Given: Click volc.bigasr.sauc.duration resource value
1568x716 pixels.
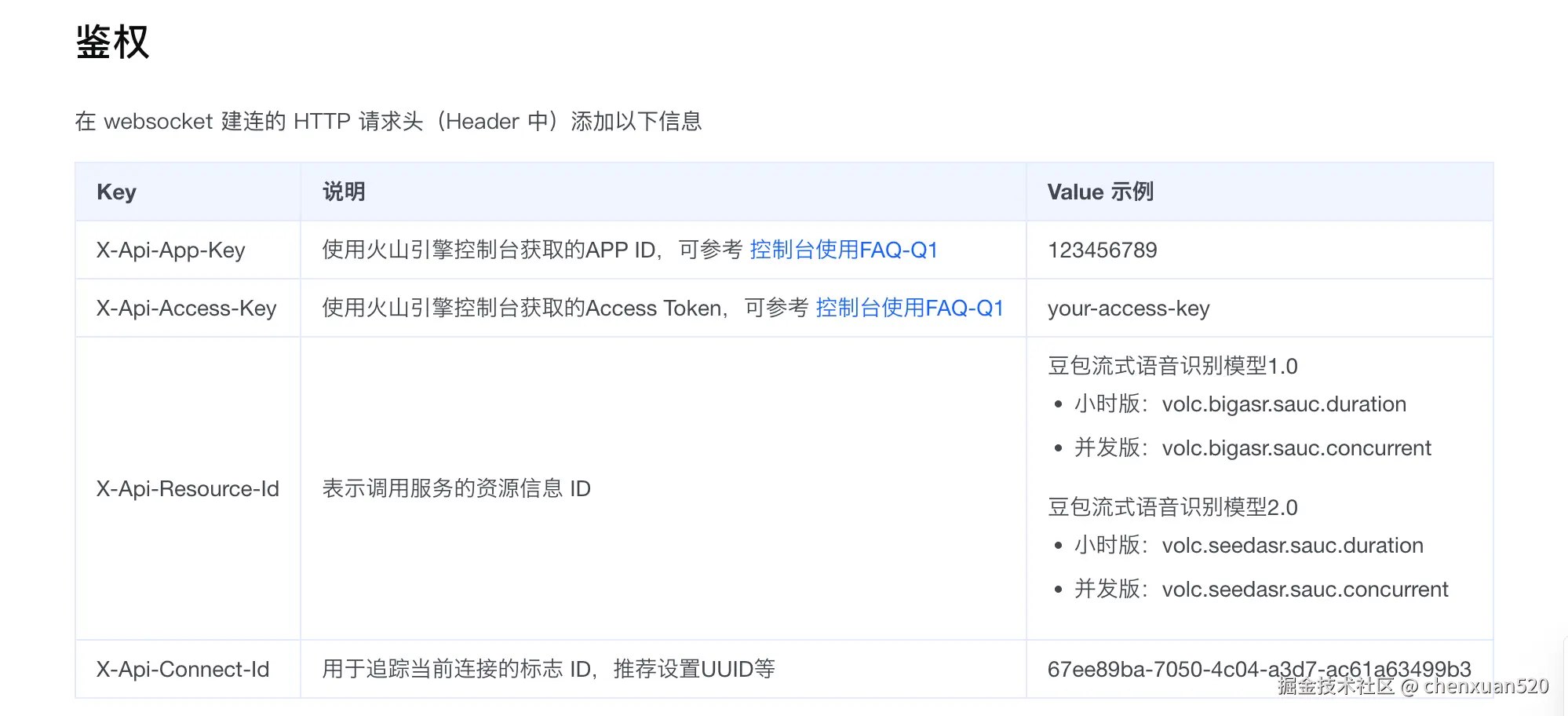Looking at the screenshot, I should click(1283, 404).
